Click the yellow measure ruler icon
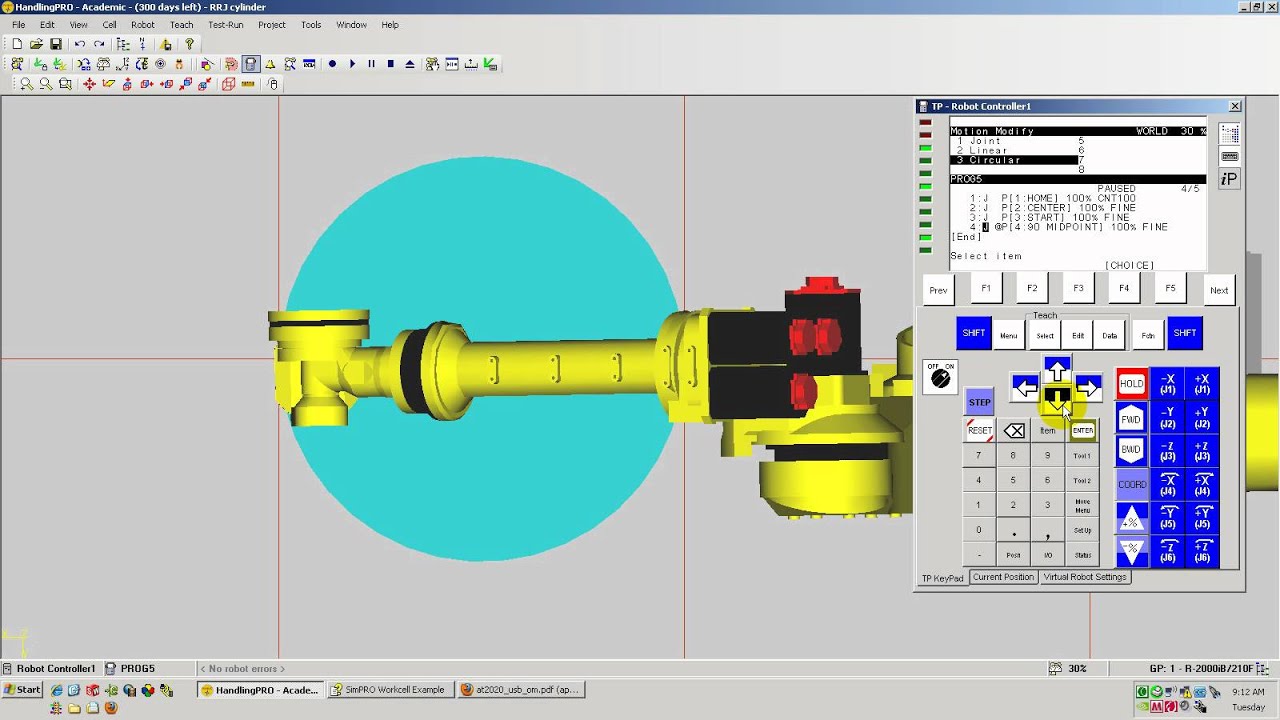Screen dimensions: 1280x720 tap(248, 84)
